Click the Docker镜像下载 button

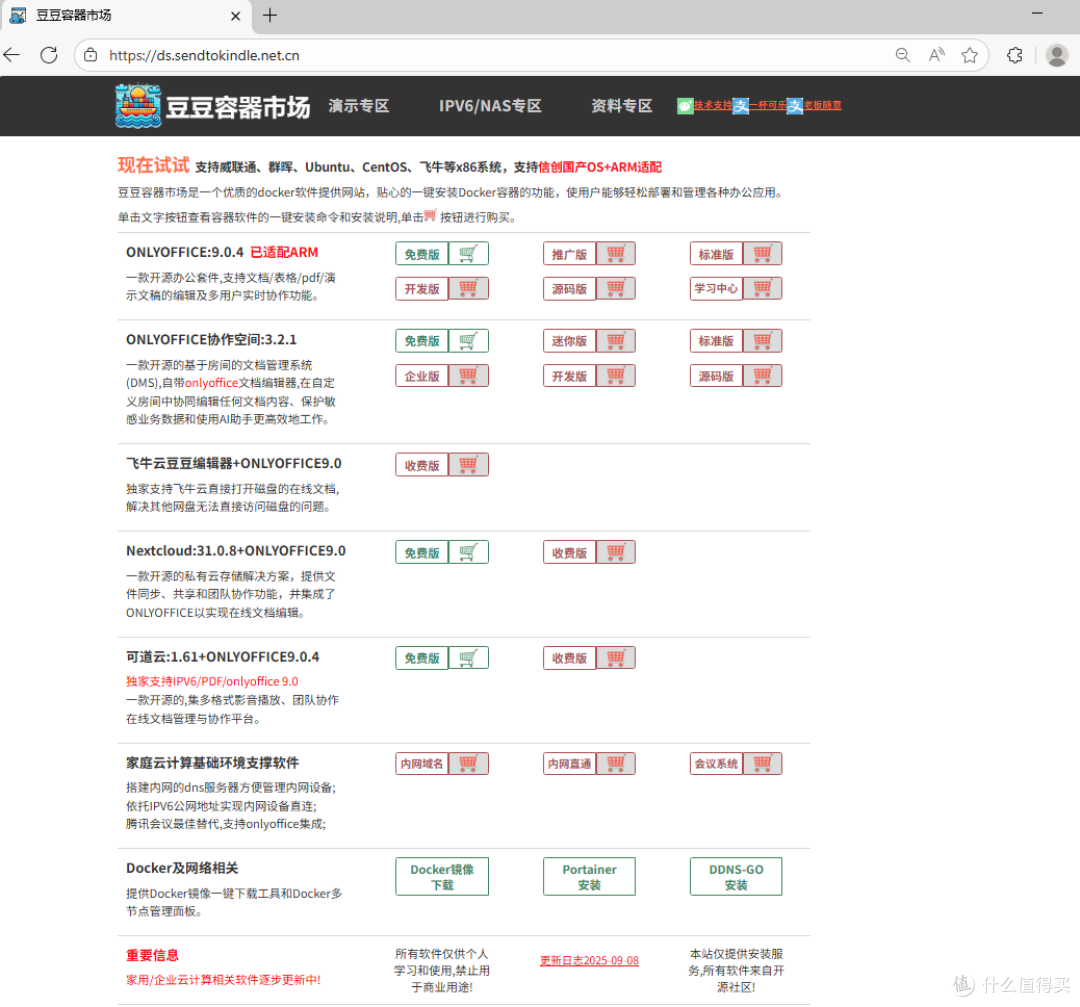442,876
